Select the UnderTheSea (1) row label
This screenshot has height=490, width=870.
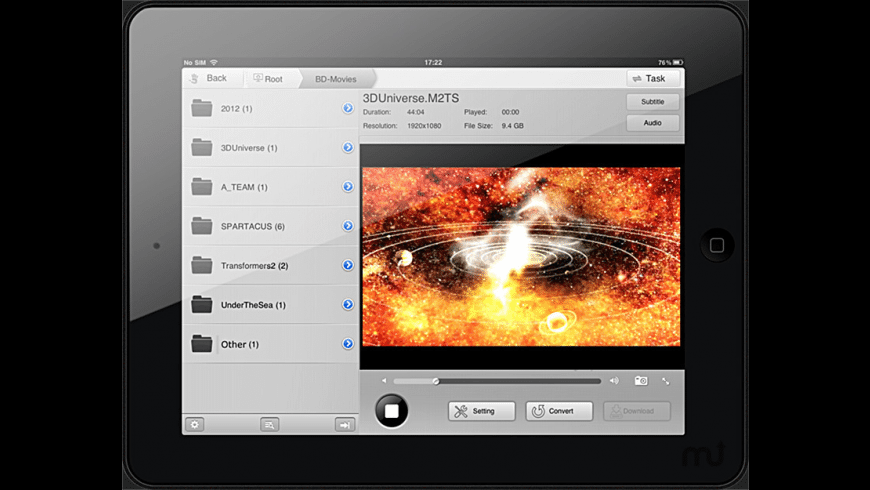click(254, 305)
